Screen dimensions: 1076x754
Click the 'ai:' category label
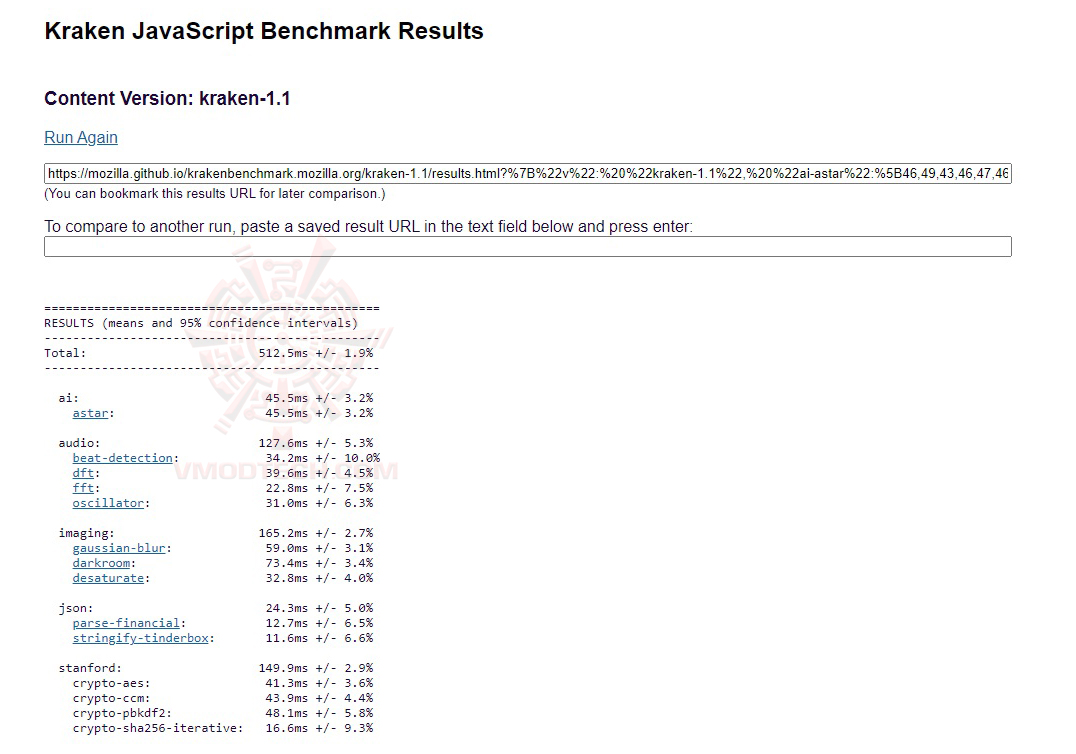click(69, 398)
